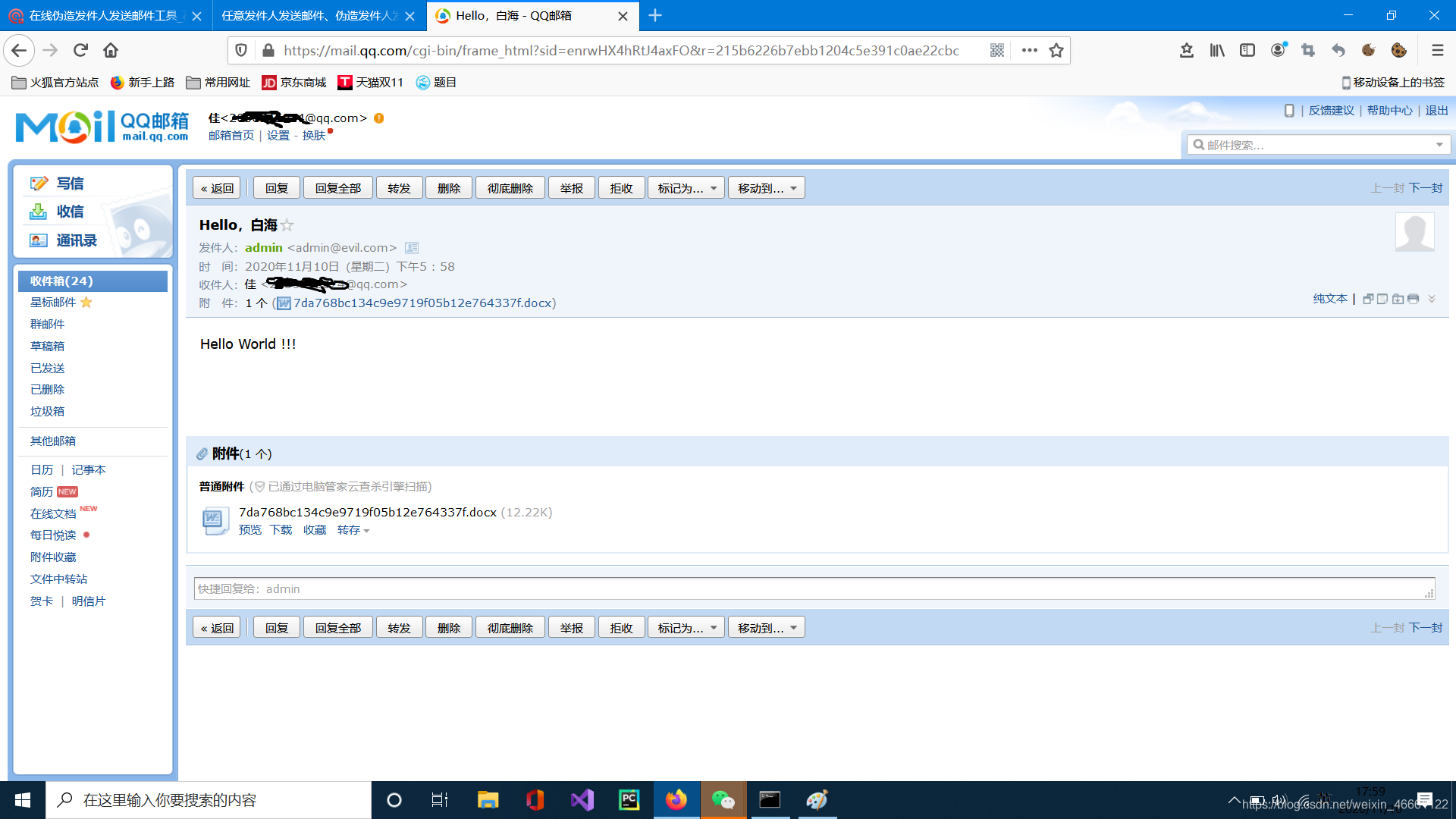Open the 在线文档 sidebar link
The height and width of the screenshot is (819, 1456).
tap(53, 514)
